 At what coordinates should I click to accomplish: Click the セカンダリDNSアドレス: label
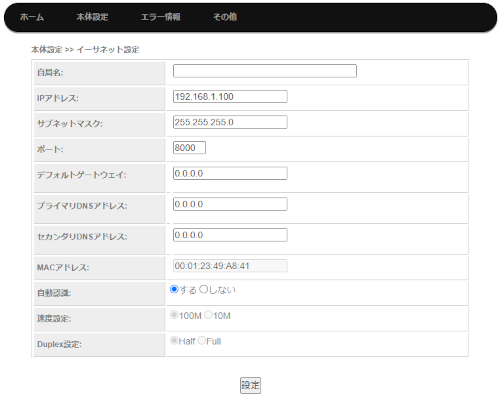pyautogui.click(x=82, y=237)
